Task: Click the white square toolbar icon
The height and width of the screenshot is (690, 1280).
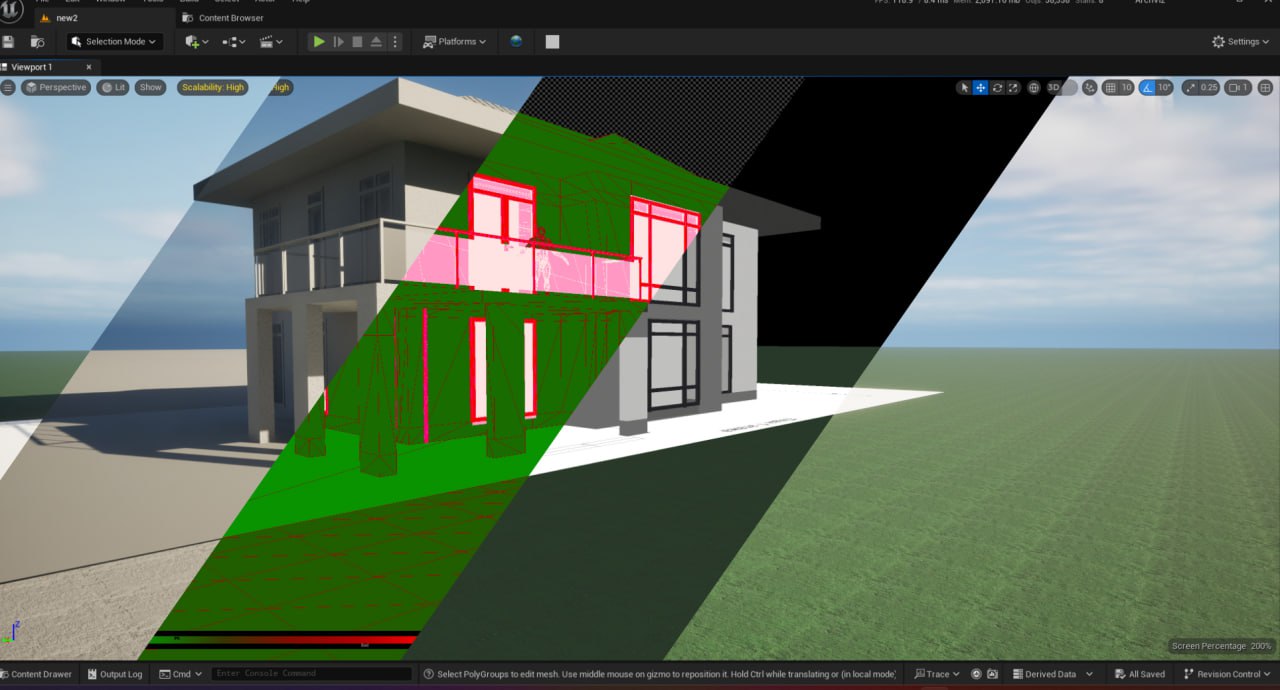Action: click(x=552, y=42)
